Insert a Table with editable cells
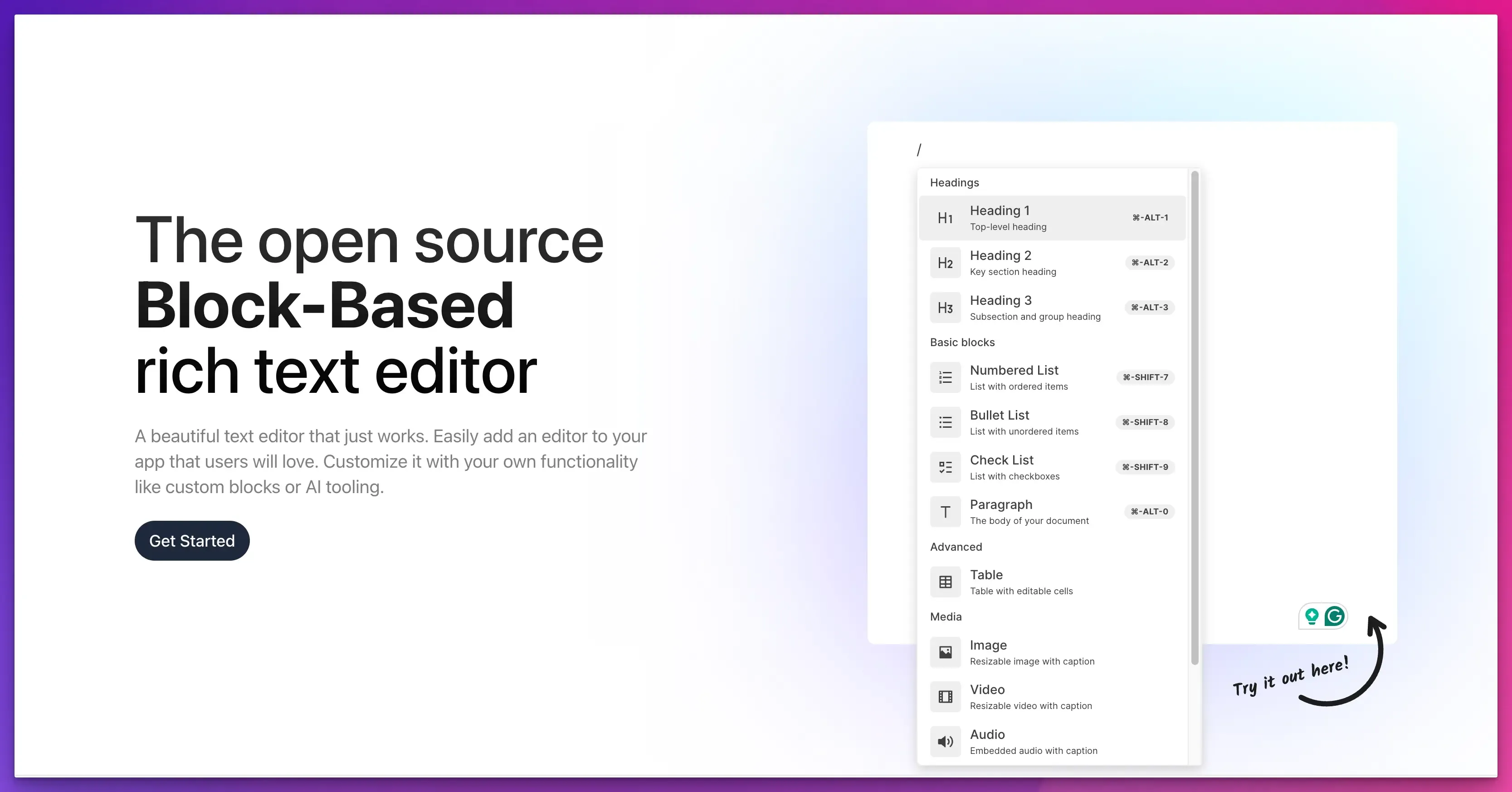This screenshot has width=1512, height=792. 1053,582
